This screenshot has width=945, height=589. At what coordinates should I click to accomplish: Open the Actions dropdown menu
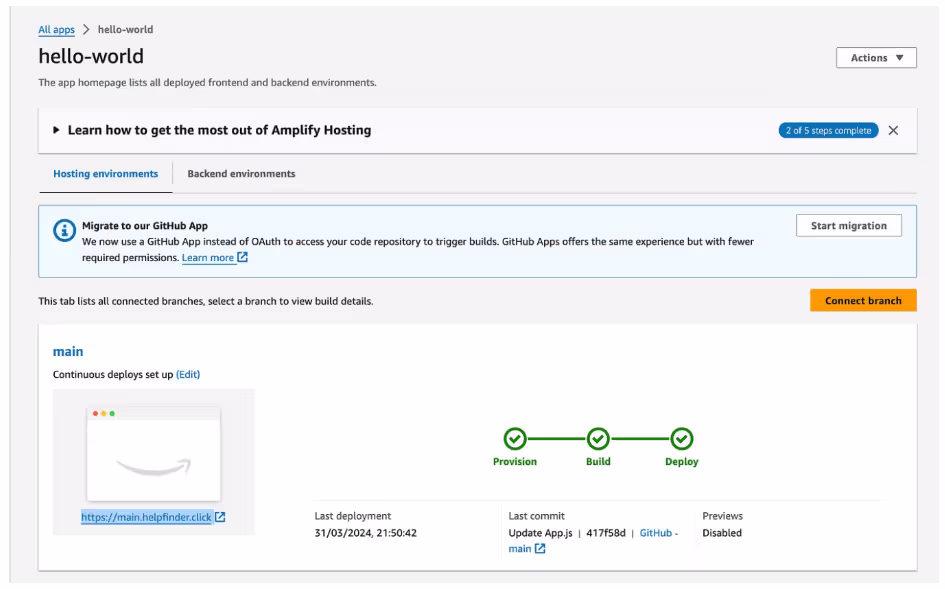[x=876, y=58]
